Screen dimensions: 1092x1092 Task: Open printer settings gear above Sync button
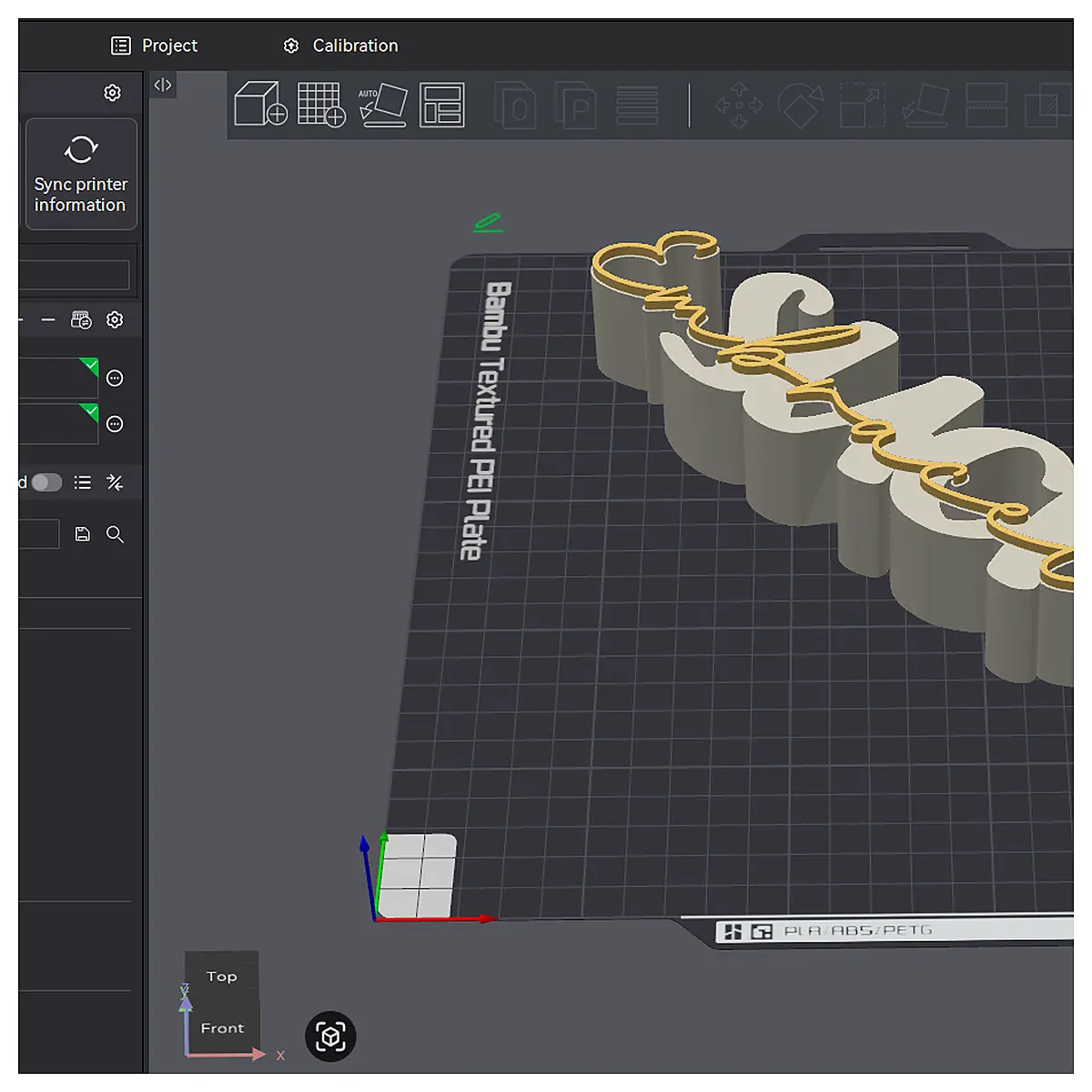pos(113,93)
